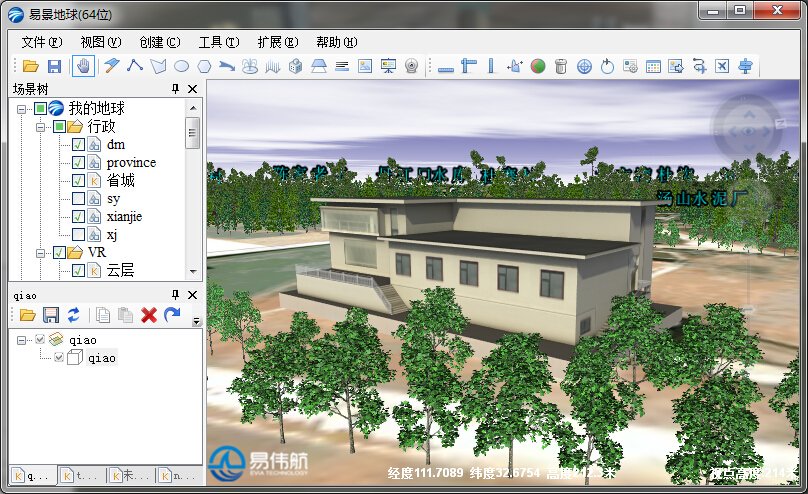Click the 3D building model icon
The image size is (808, 494).
point(296,66)
